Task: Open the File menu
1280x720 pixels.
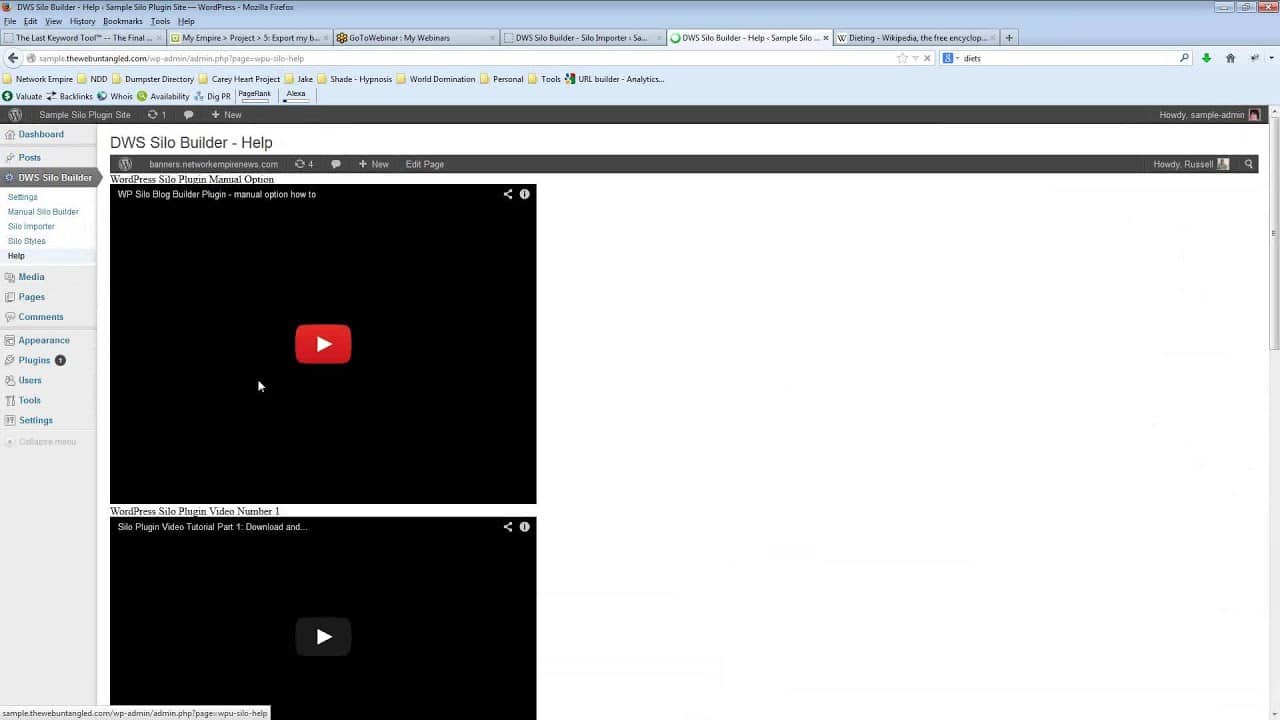Action: click(10, 21)
